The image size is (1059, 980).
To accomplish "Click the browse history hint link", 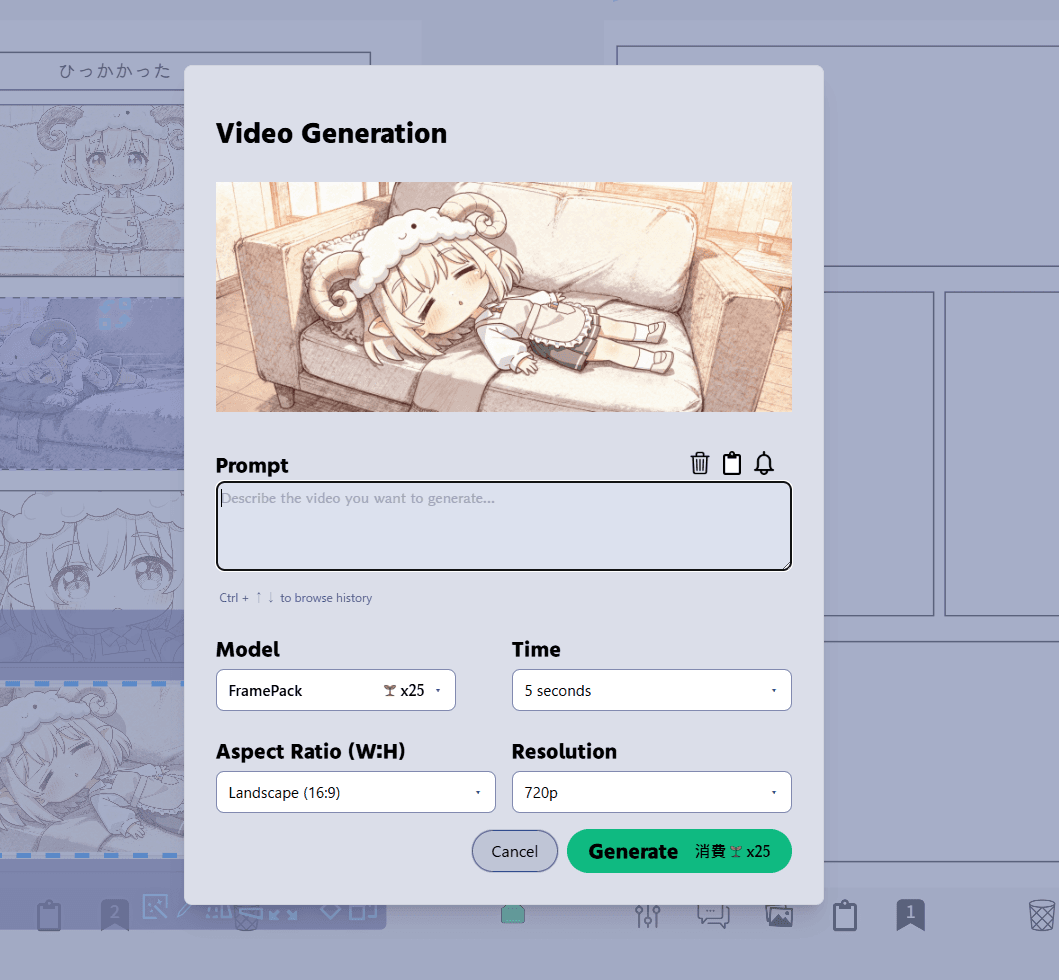I will click(294, 597).
